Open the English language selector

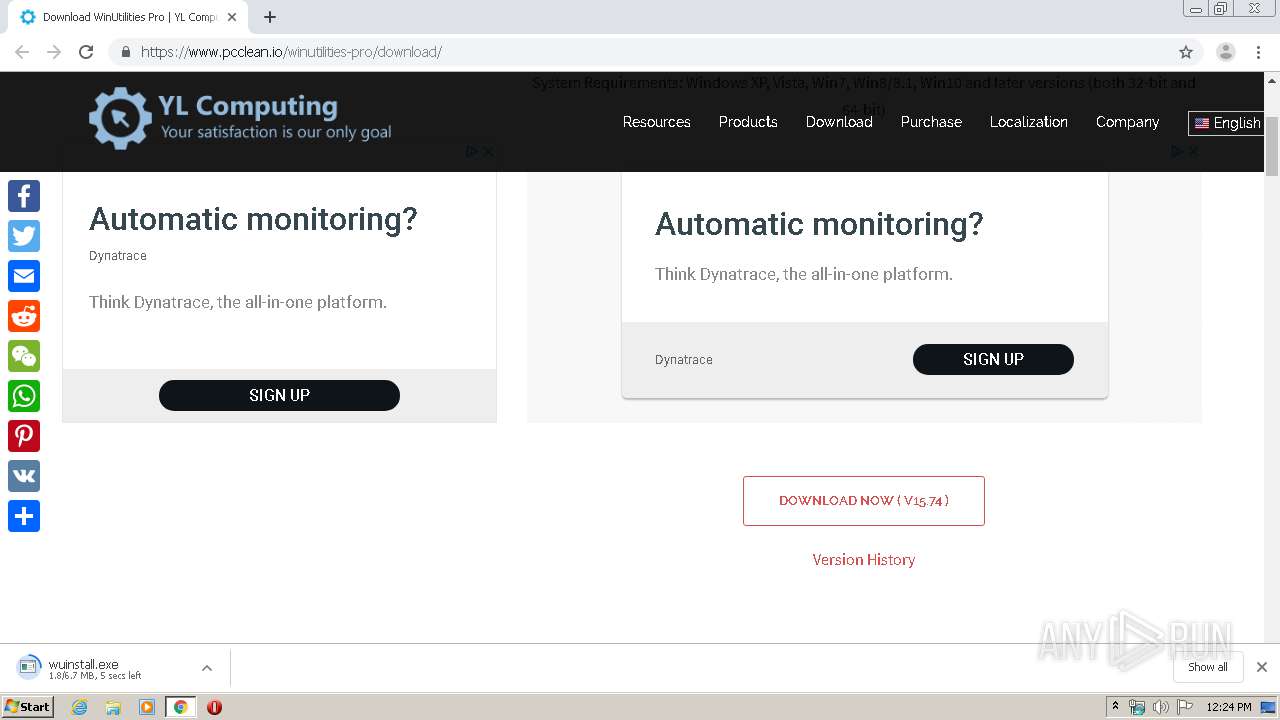pyautogui.click(x=1227, y=123)
